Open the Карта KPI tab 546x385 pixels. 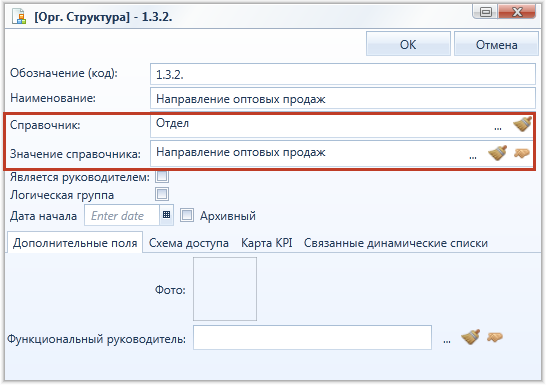click(266, 243)
